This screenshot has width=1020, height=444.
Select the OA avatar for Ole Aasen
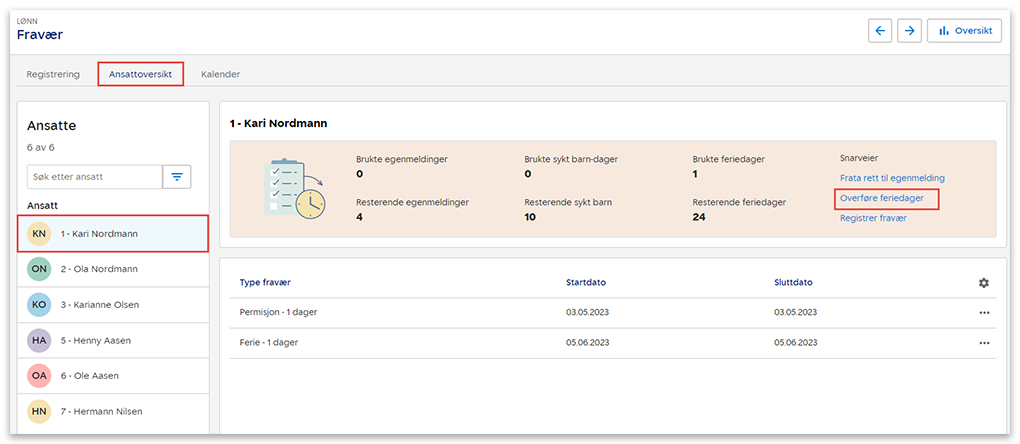pos(39,376)
